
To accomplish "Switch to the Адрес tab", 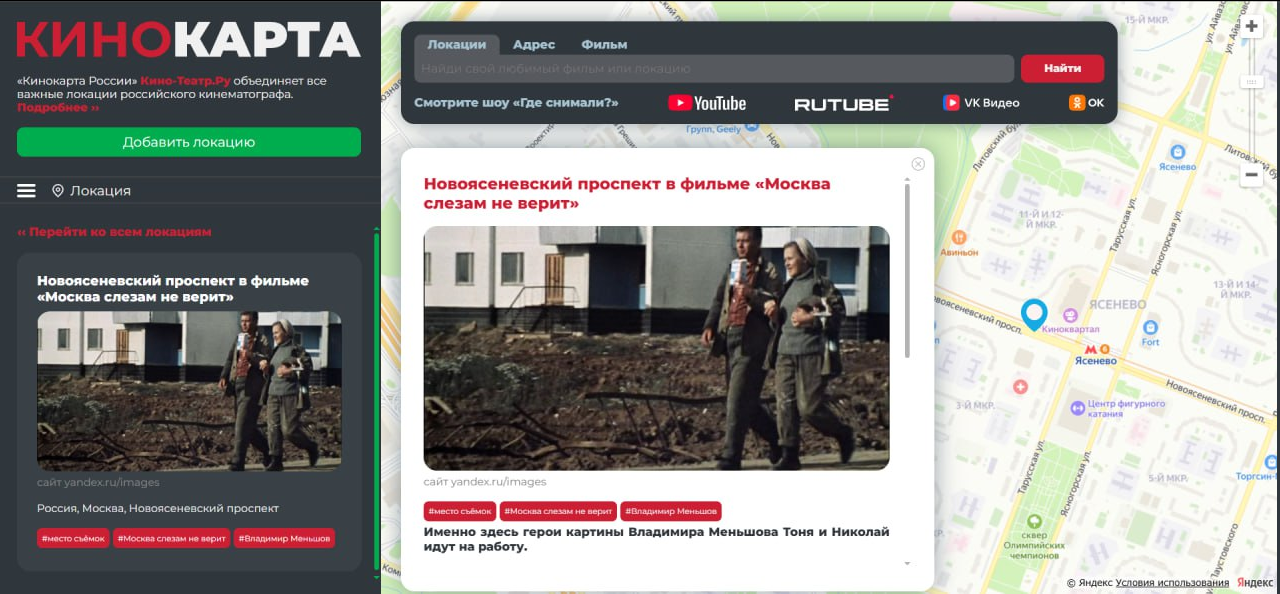I will pyautogui.click(x=534, y=44).
